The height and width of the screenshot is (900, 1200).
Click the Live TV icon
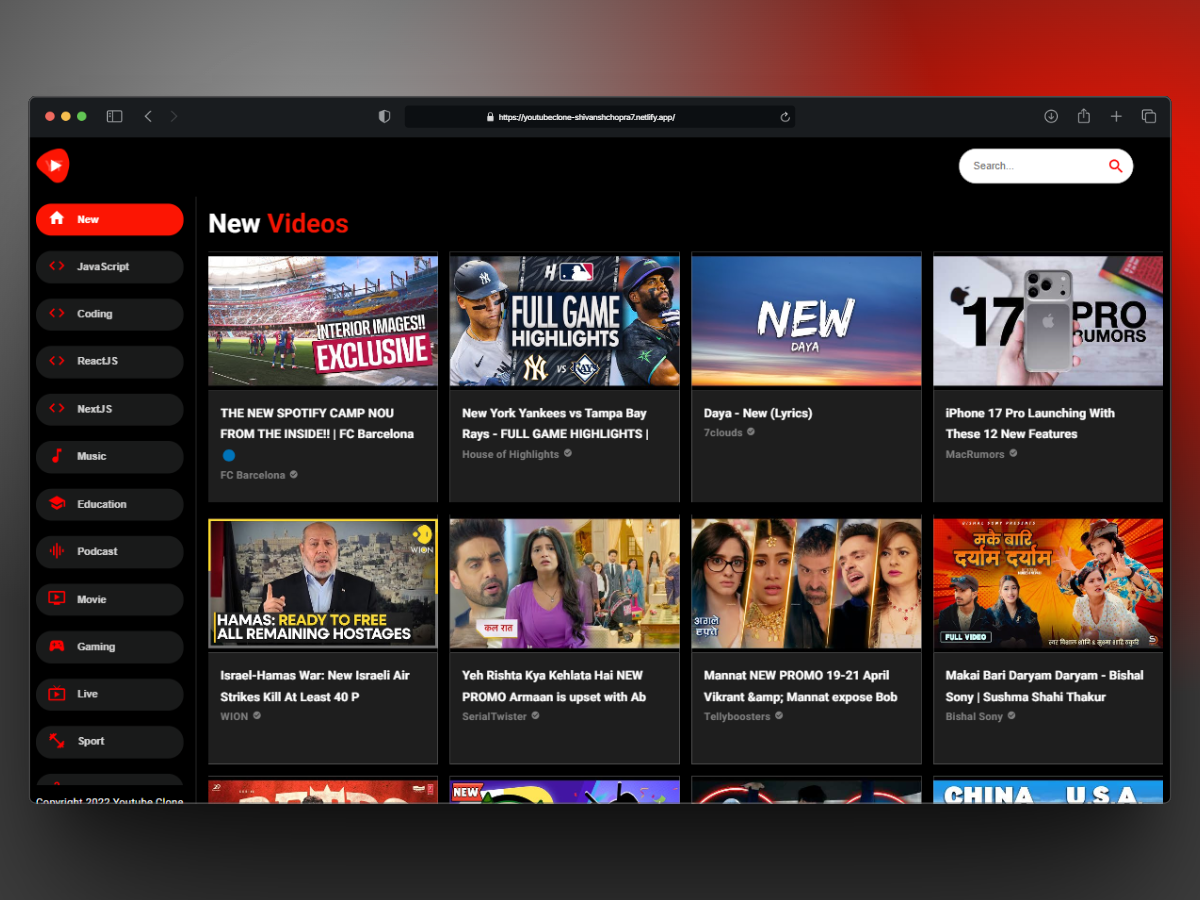click(x=57, y=694)
